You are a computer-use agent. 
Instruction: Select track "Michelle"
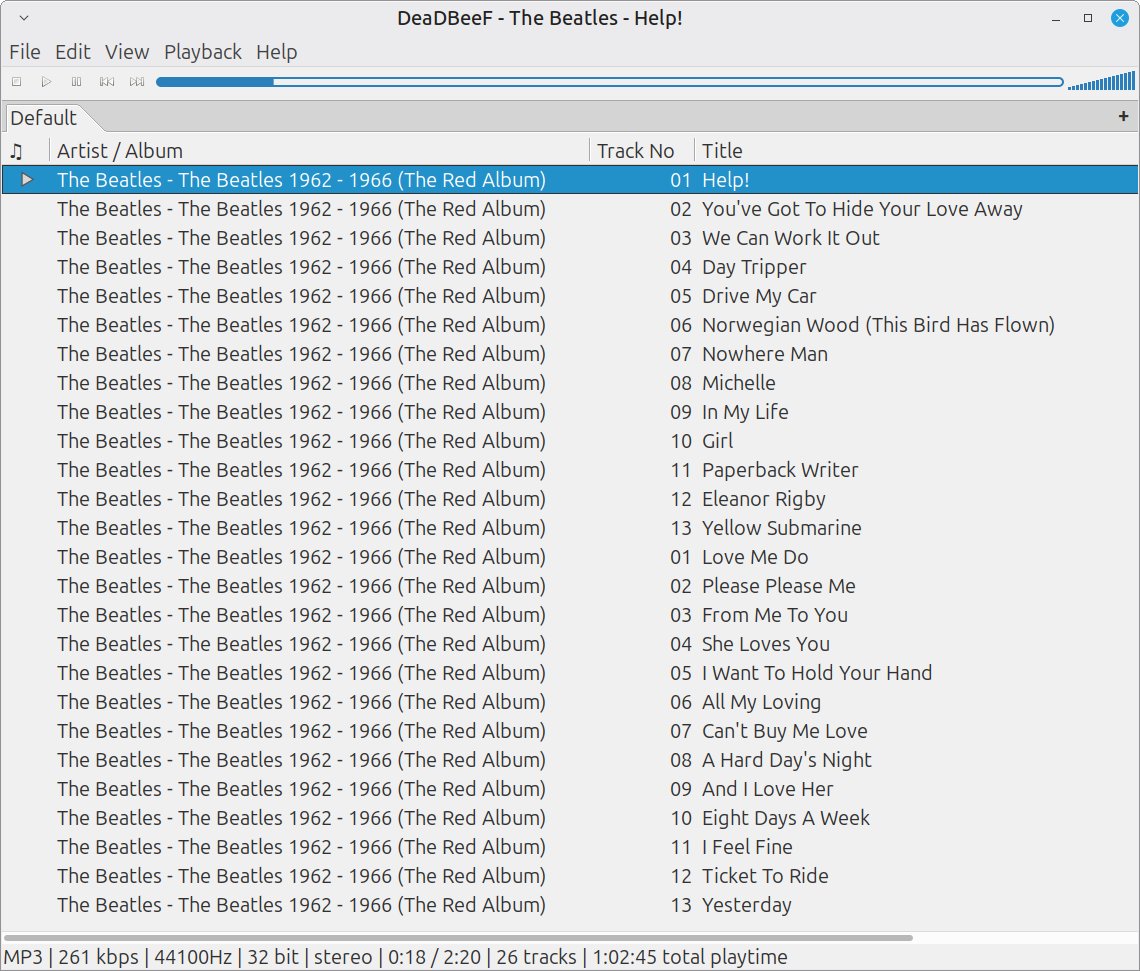point(570,383)
